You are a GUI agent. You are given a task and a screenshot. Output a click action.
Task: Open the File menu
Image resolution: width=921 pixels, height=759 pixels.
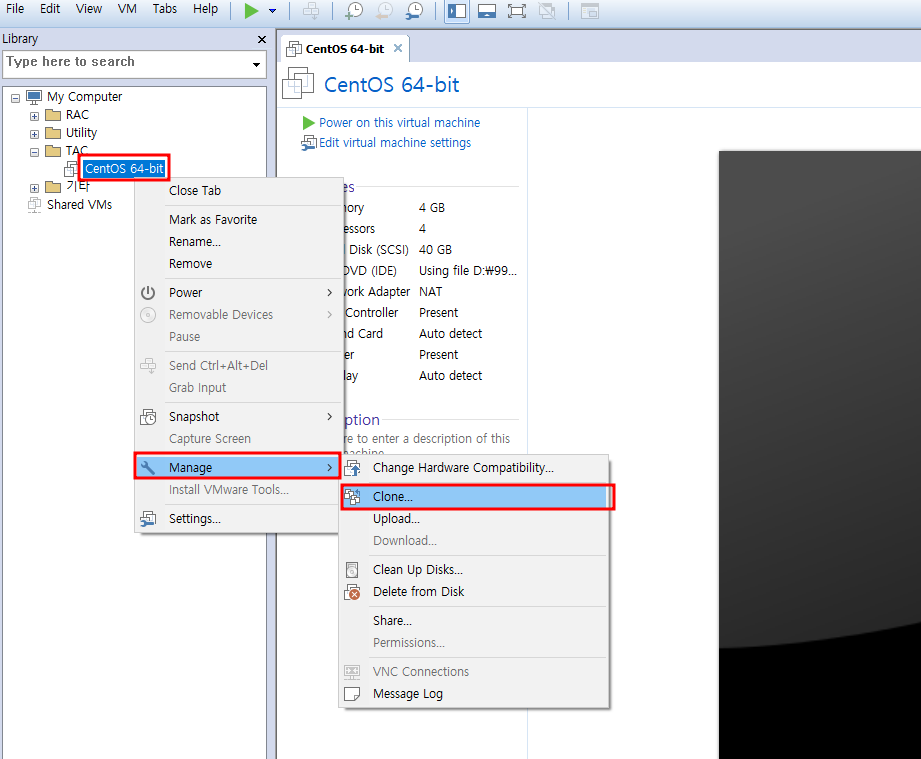click(15, 9)
